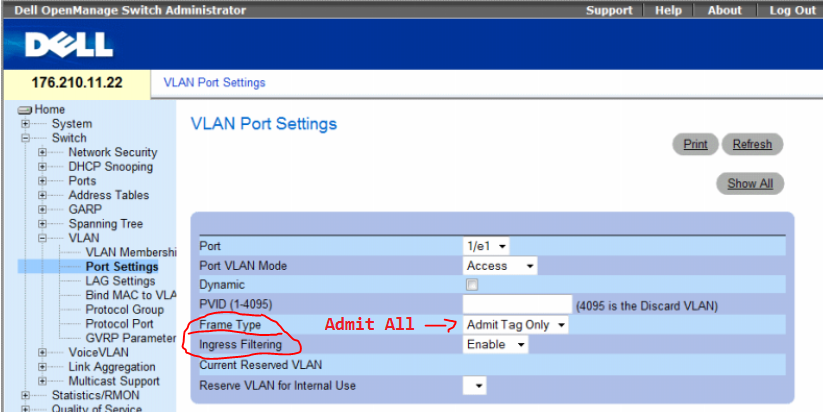823x412 pixels.
Task: Collapse the Switch tree node
Action: coord(25,138)
